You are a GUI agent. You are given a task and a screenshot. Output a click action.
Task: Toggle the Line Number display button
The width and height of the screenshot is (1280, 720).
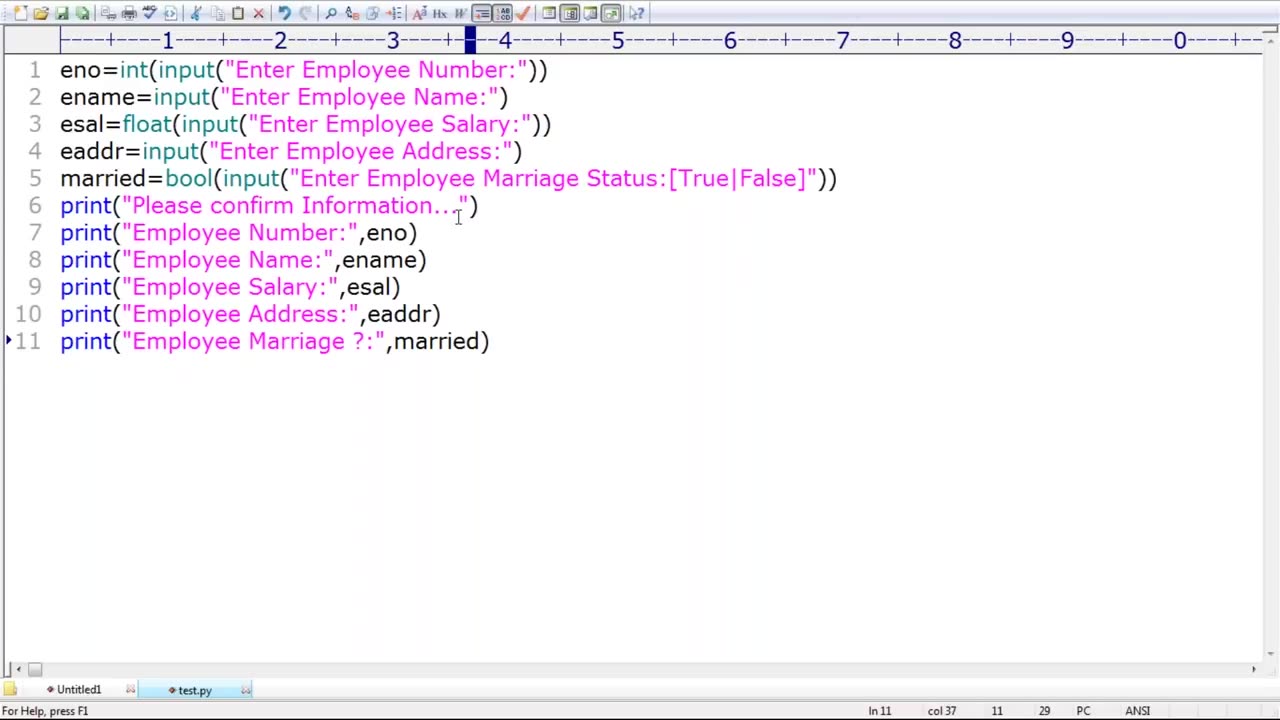(x=503, y=13)
